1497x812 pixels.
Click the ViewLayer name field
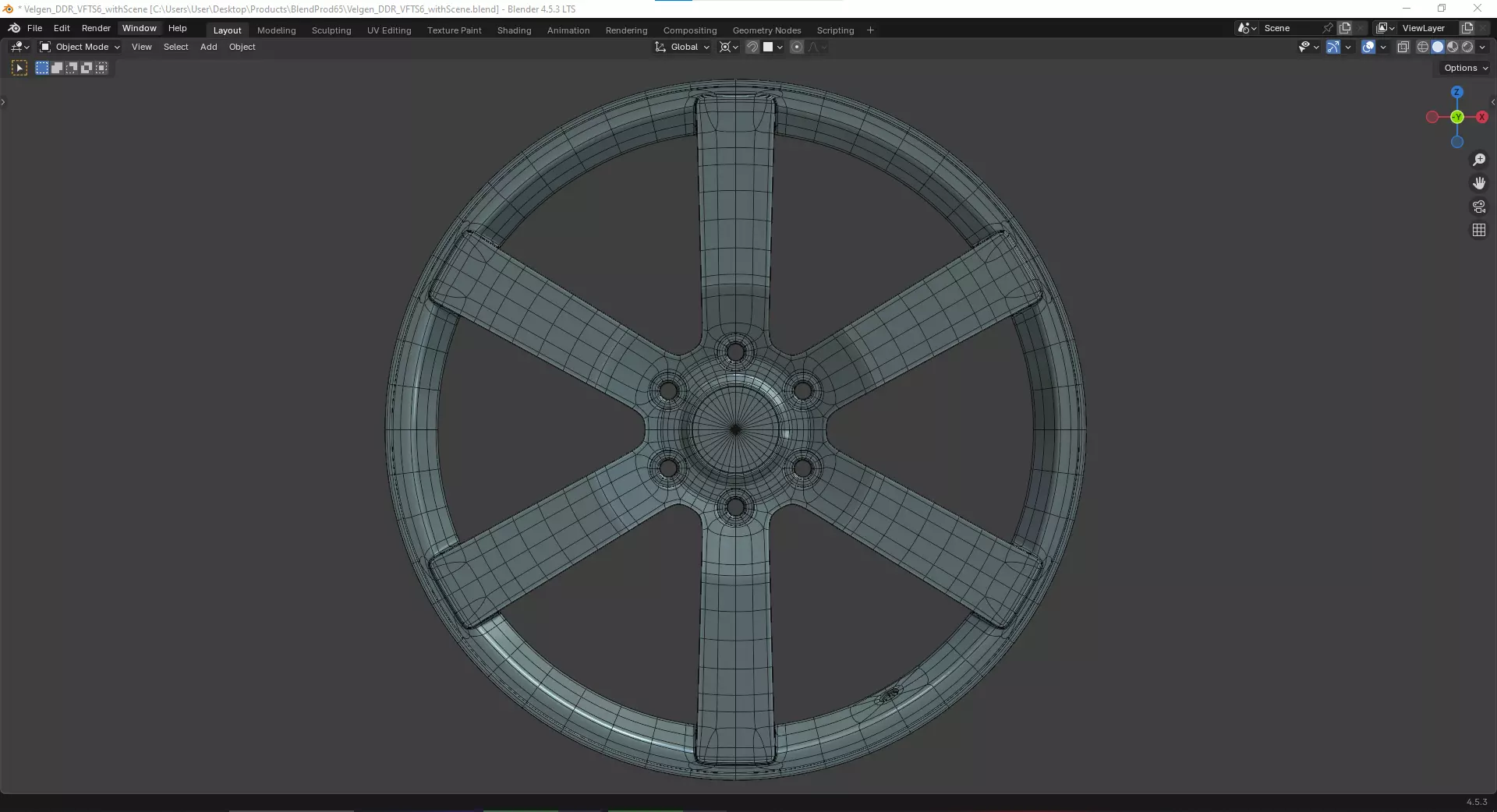[x=1428, y=28]
